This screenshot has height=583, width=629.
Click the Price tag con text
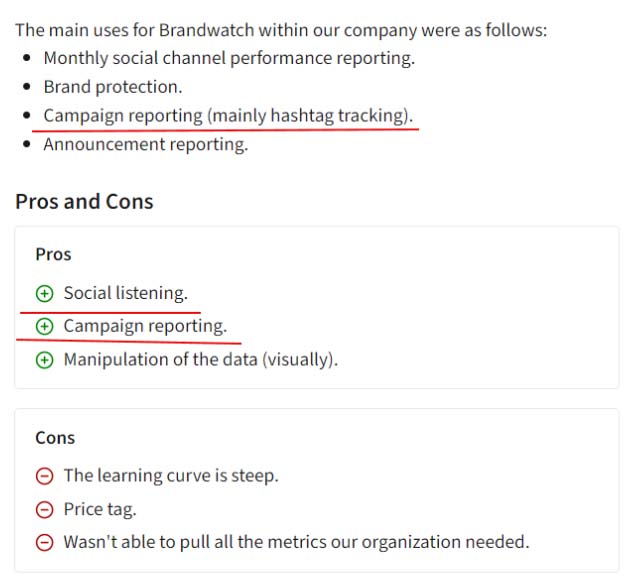tap(100, 510)
